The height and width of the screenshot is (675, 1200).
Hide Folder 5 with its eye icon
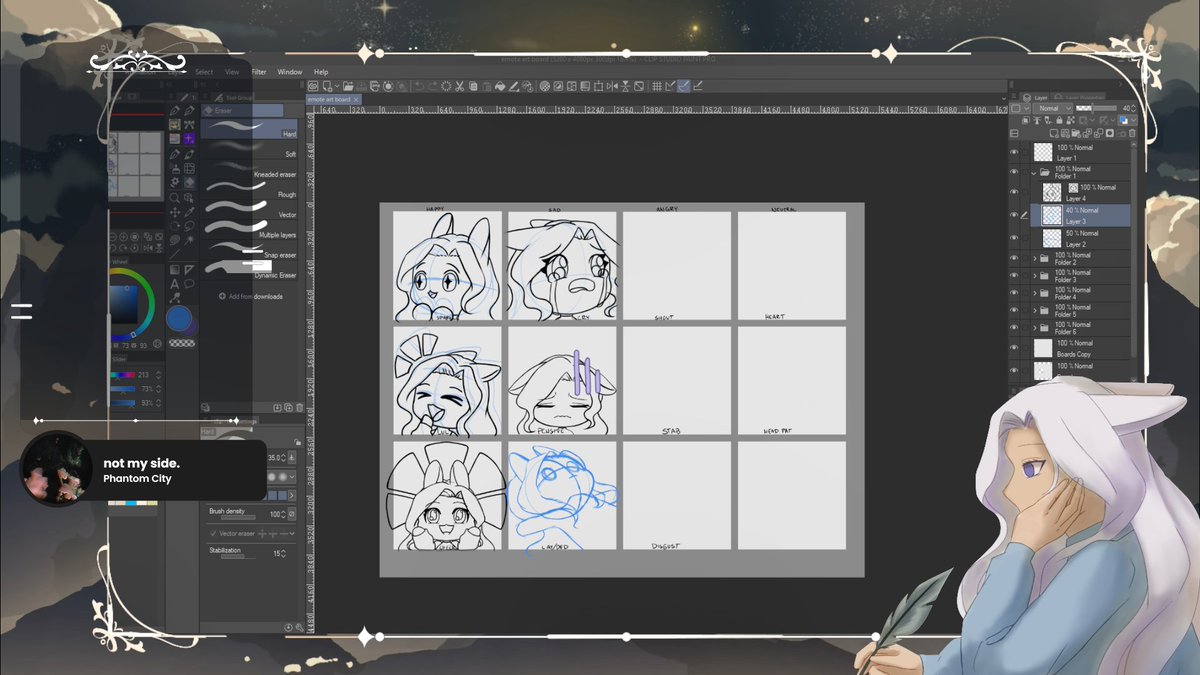1014,310
